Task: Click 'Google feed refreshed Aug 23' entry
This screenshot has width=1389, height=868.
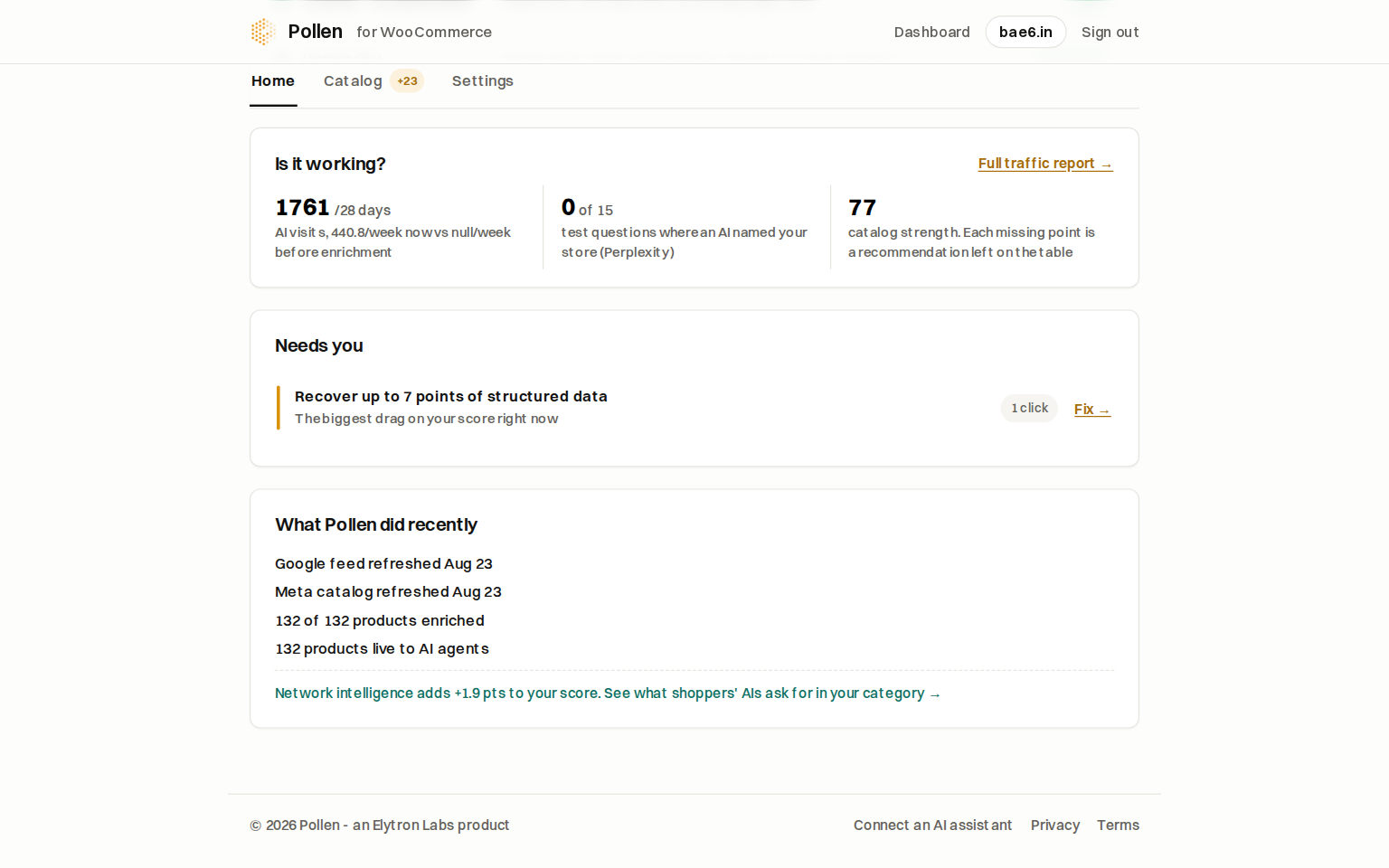Action: tap(383, 563)
